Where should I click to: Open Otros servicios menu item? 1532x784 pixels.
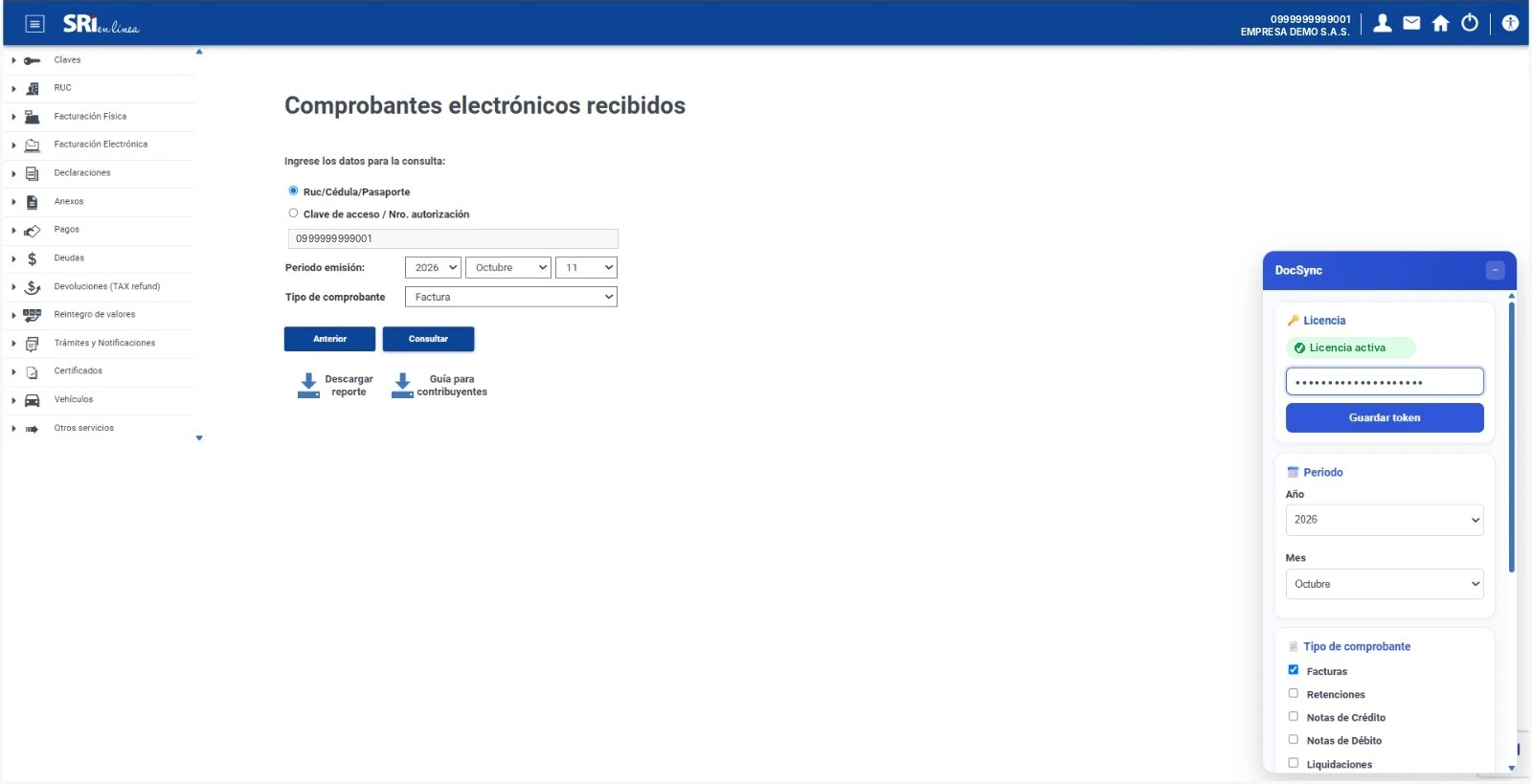(84, 429)
